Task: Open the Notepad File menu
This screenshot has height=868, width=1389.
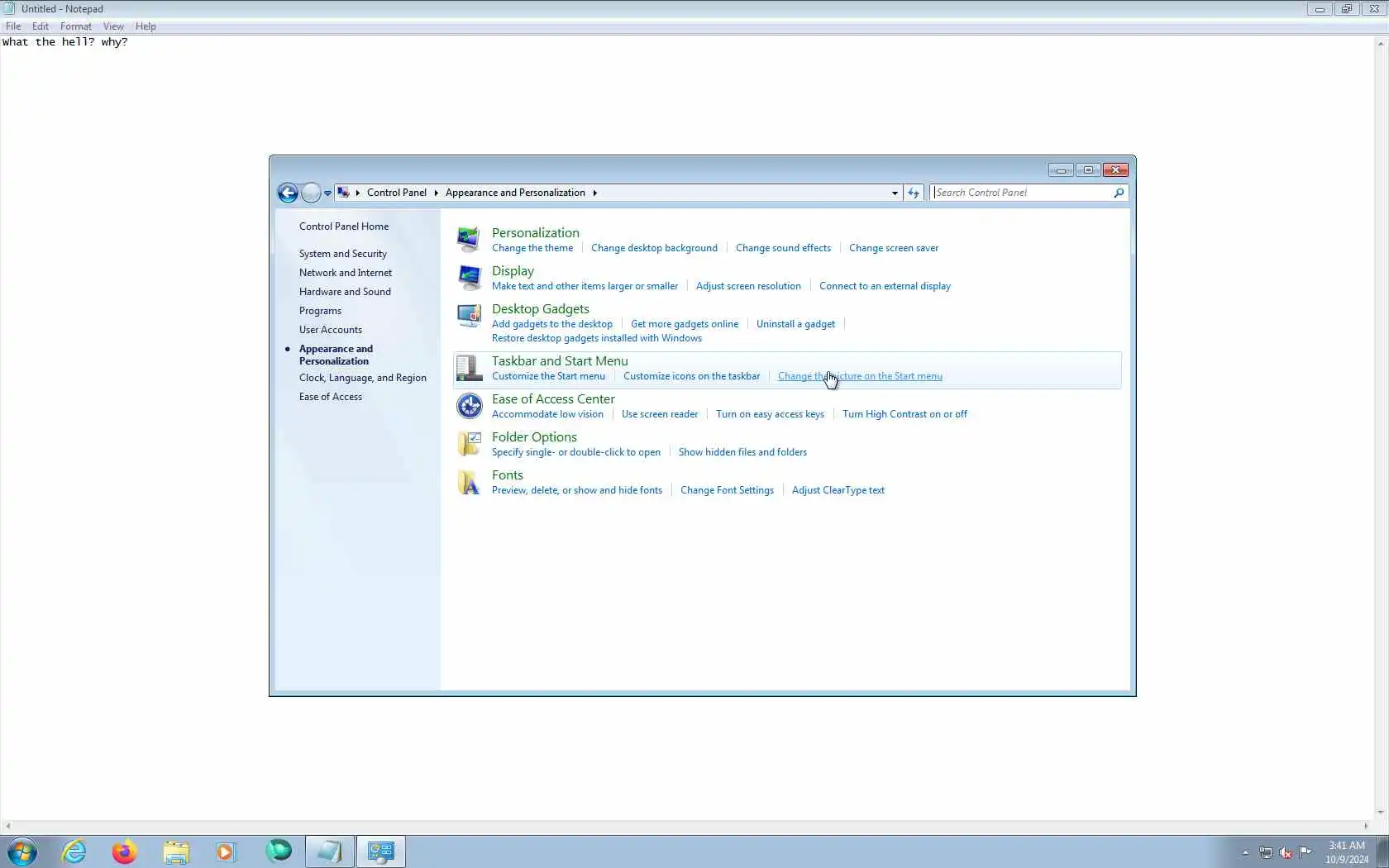Action: click(13, 26)
